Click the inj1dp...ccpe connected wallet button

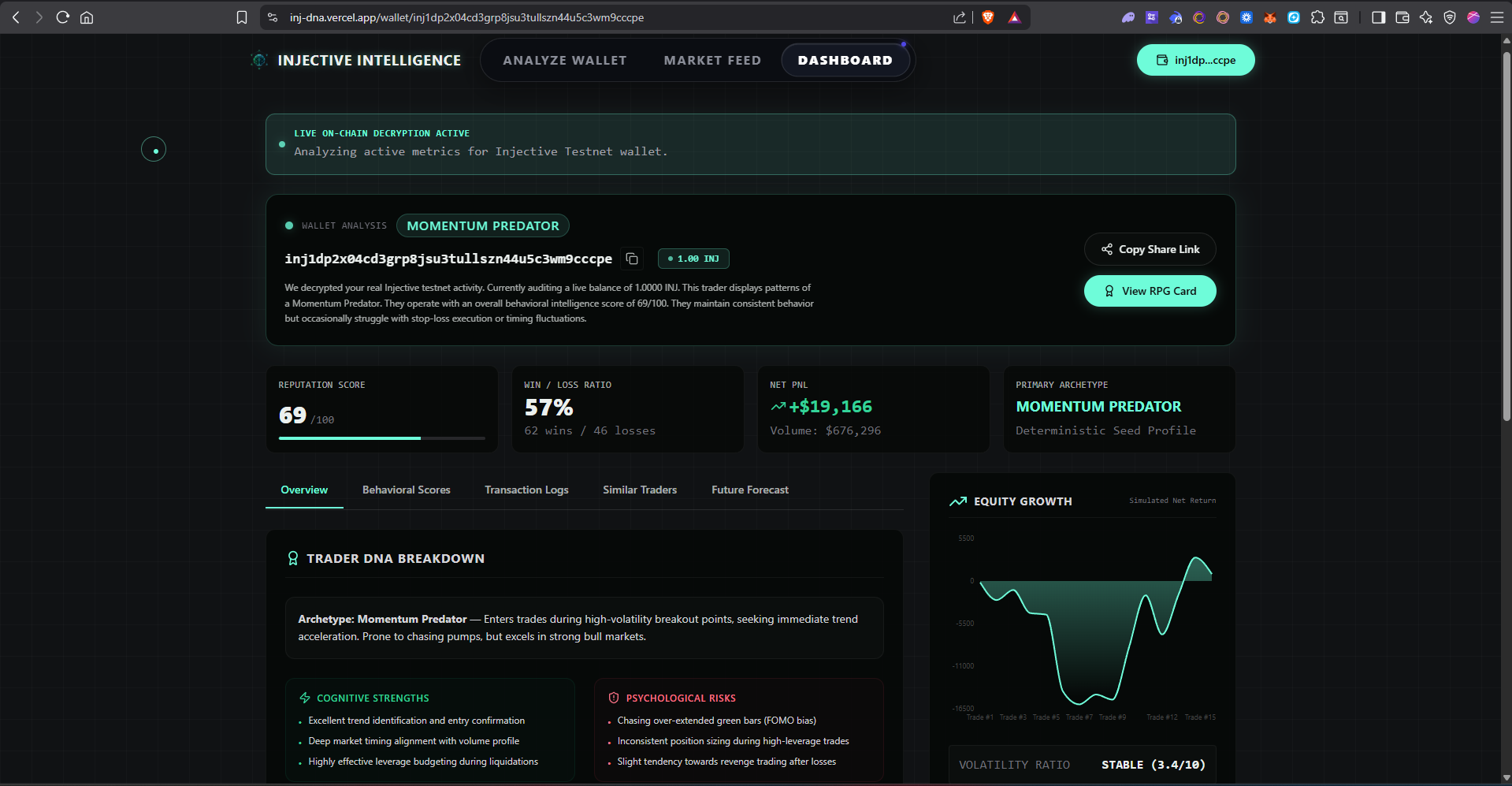pyautogui.click(x=1196, y=60)
